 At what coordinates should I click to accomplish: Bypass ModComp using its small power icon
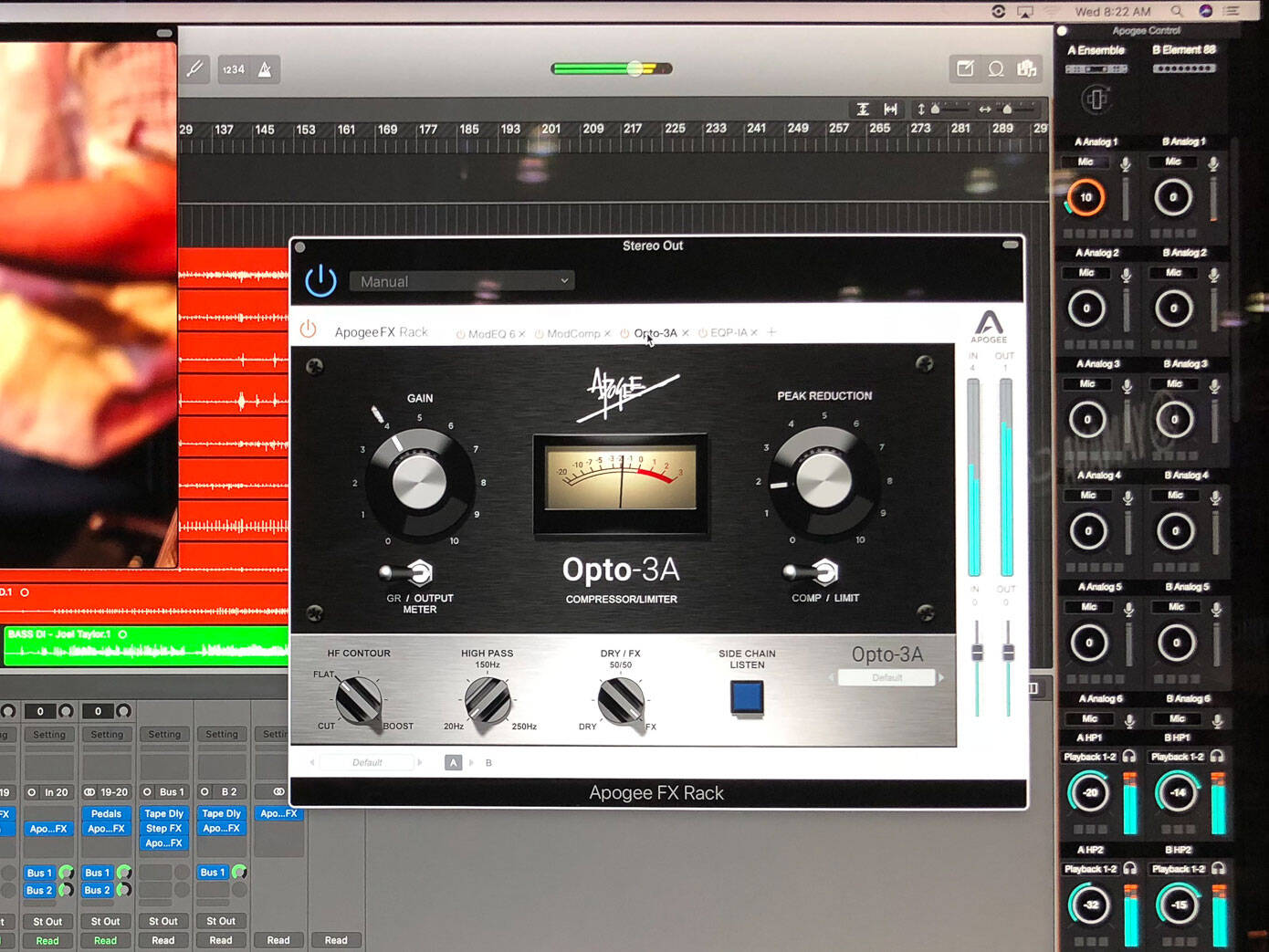pos(539,334)
